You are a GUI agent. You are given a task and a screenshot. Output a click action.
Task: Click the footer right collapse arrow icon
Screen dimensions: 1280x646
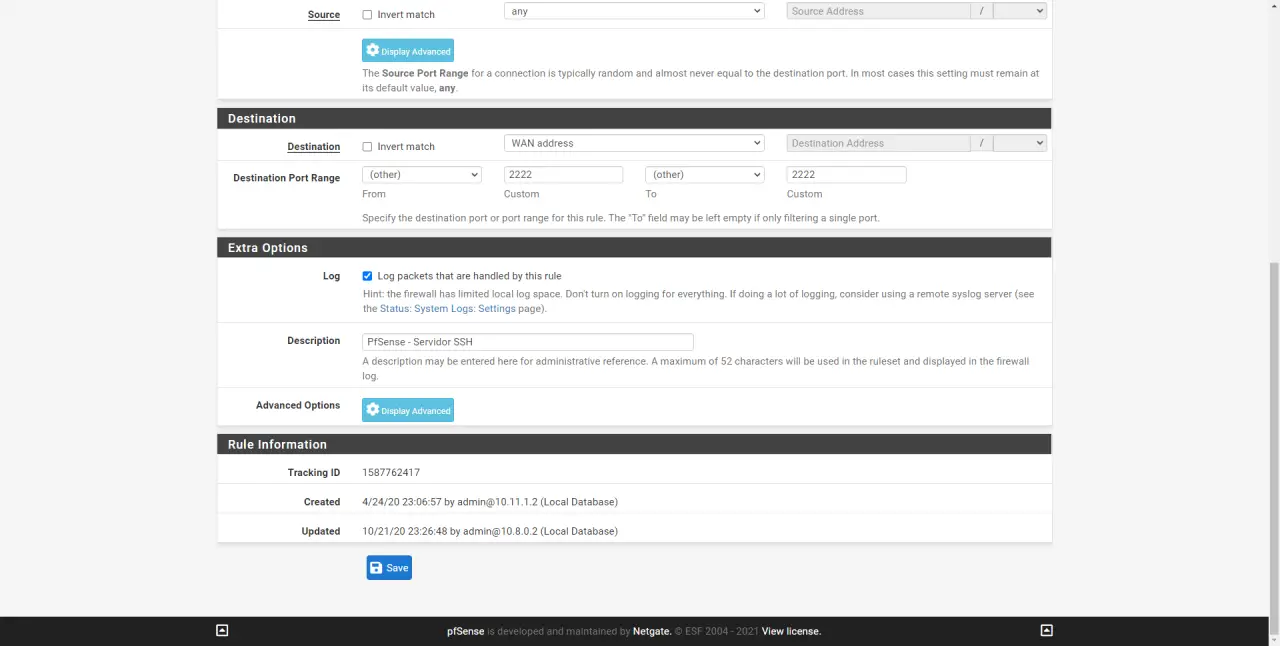[x=1046, y=631]
